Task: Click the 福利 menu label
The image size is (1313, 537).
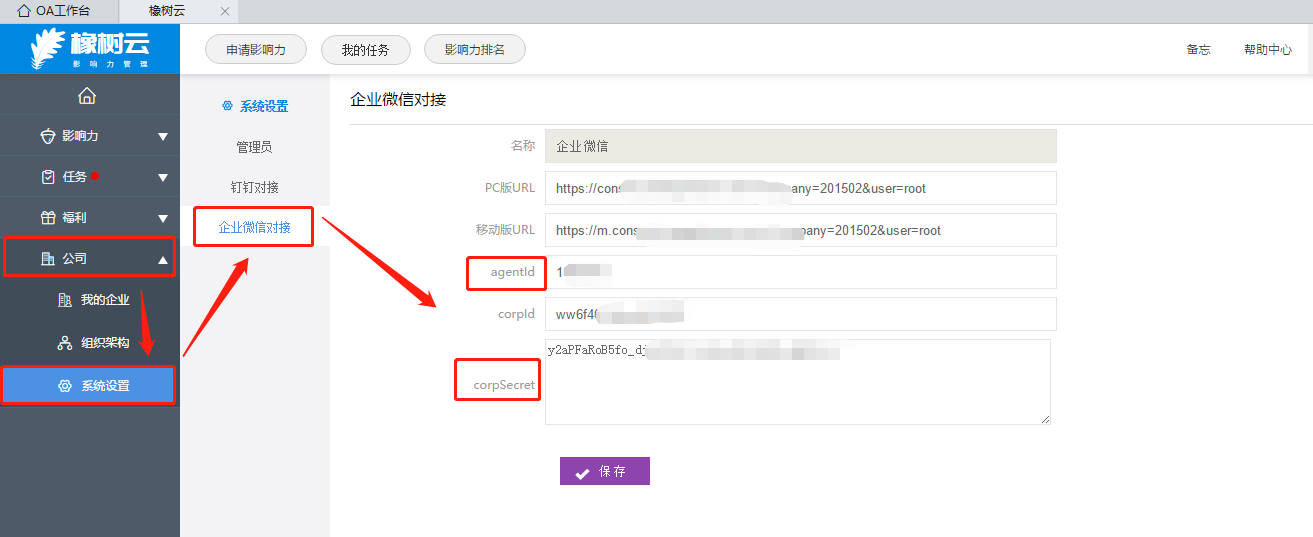Action: [x=75, y=217]
